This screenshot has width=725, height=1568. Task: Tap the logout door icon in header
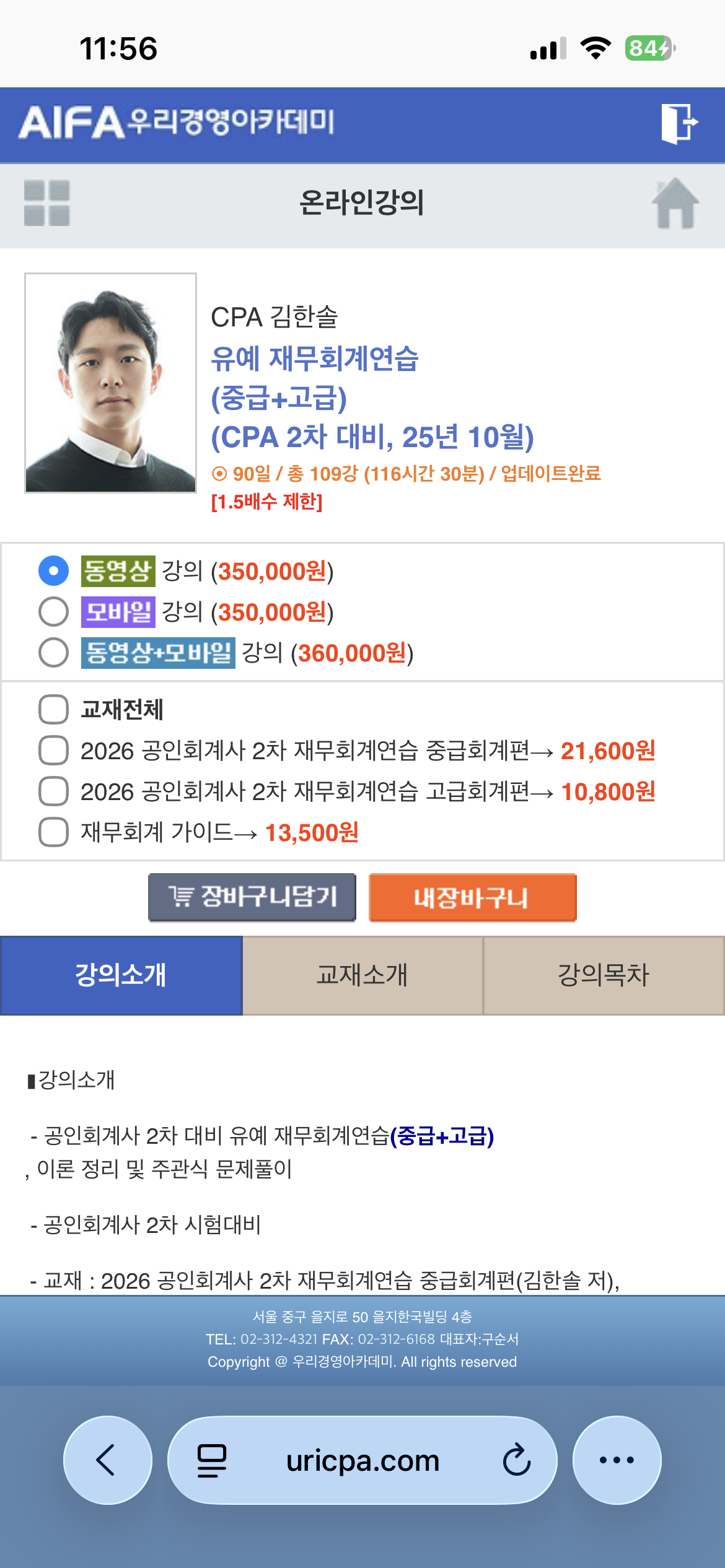coord(679,123)
